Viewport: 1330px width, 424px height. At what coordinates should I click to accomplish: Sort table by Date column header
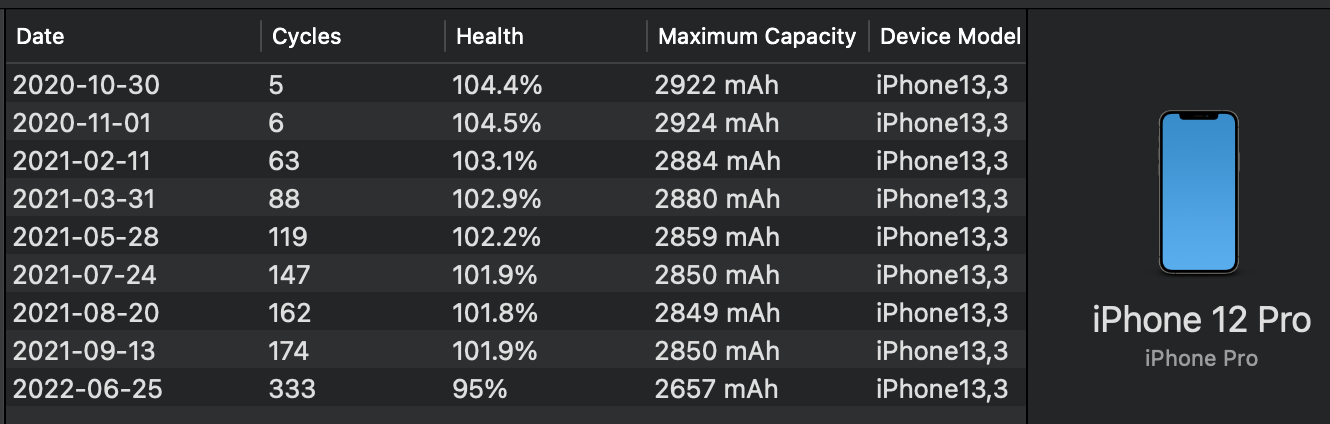(x=132, y=36)
